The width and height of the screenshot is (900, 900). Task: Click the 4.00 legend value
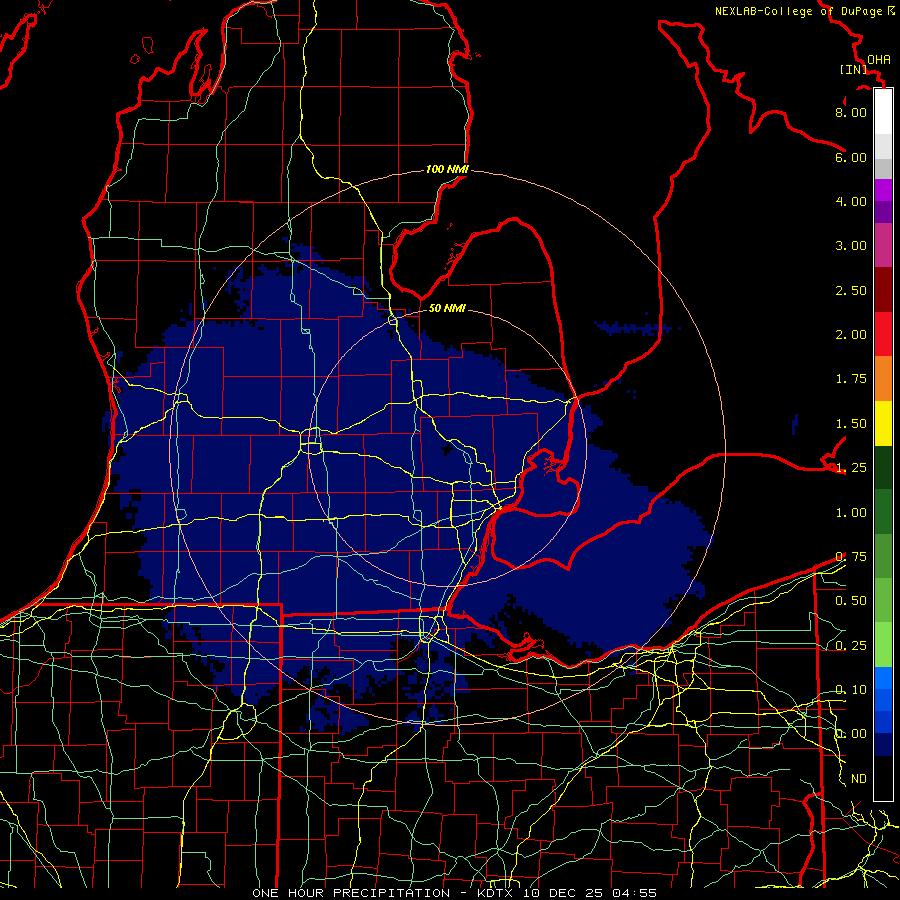click(851, 201)
